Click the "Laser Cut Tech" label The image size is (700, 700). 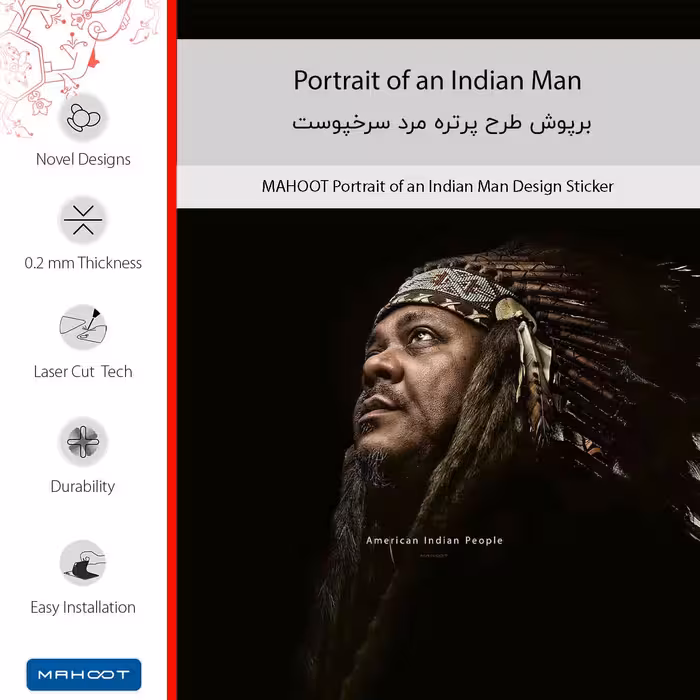click(83, 371)
